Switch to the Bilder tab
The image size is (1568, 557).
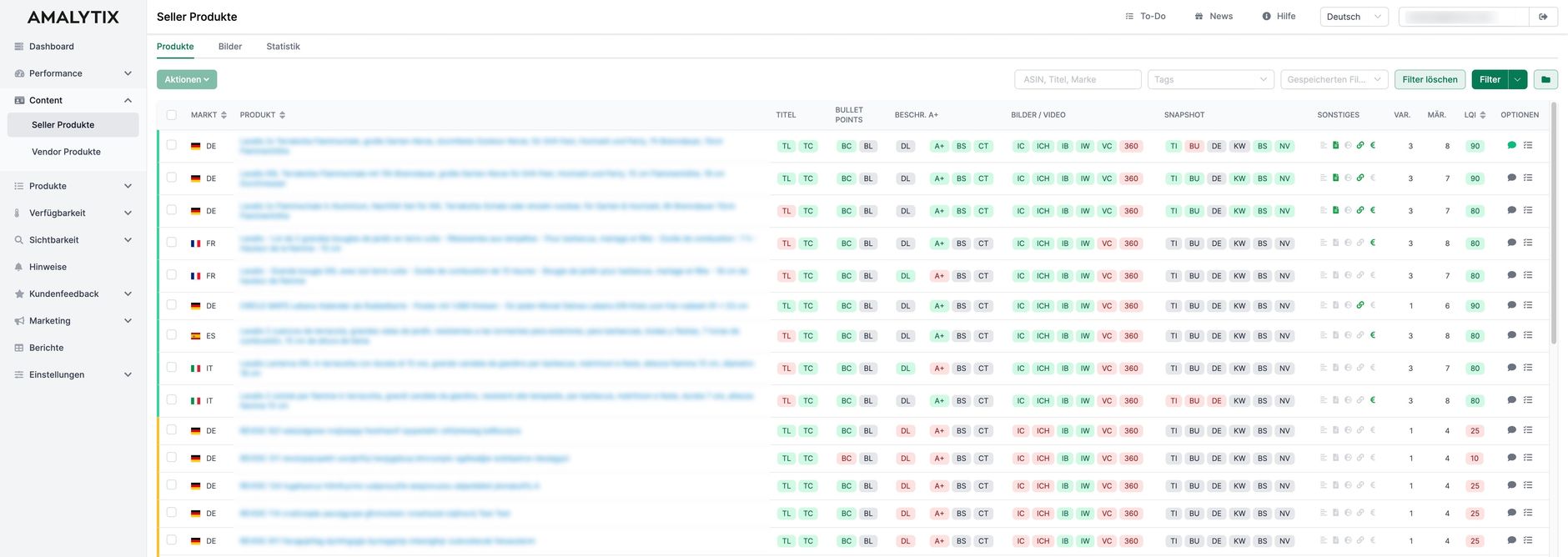(x=230, y=47)
